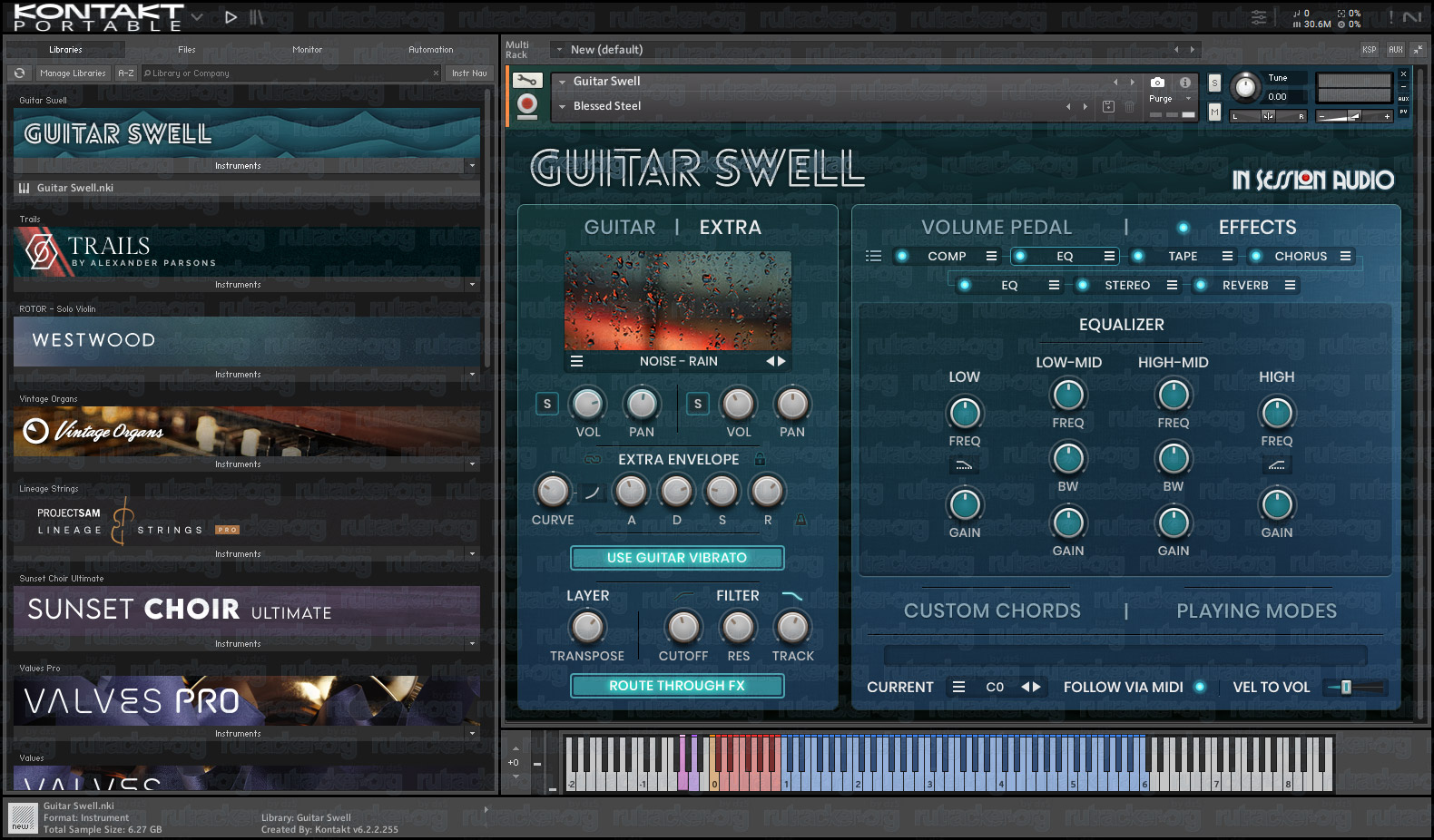Click the lock icon beside EXTRA ENVELOPE
The image size is (1434, 840).
tap(760, 459)
